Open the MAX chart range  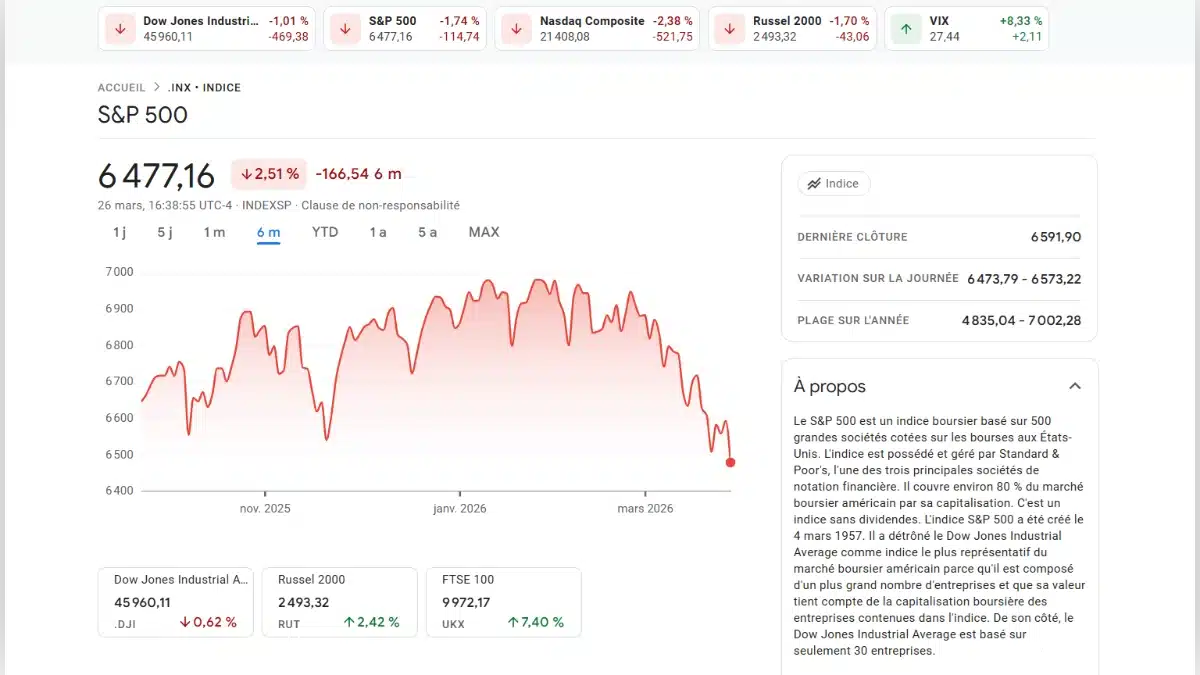(x=483, y=232)
